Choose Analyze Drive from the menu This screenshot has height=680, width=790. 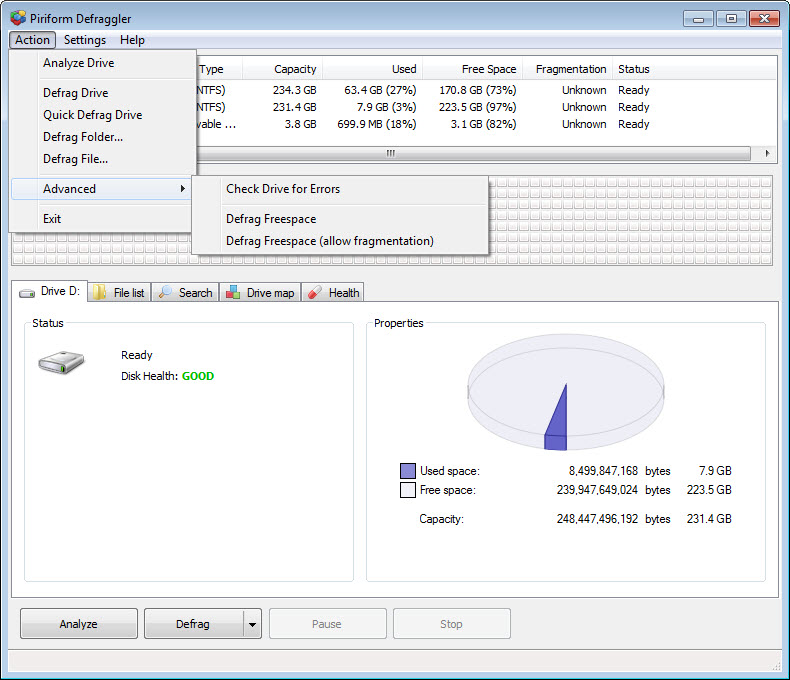102,63
